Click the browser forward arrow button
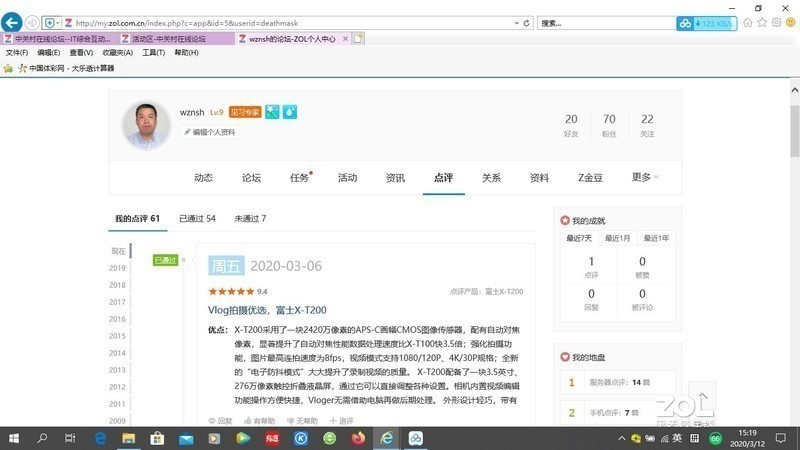Viewport: 800px width, 450px height. (32, 23)
